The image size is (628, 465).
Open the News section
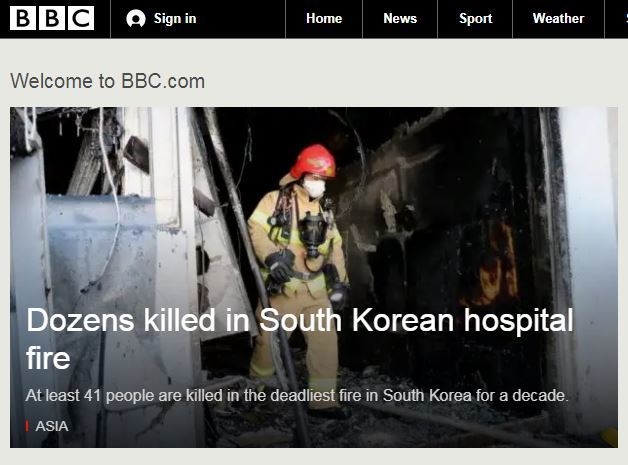tap(400, 18)
